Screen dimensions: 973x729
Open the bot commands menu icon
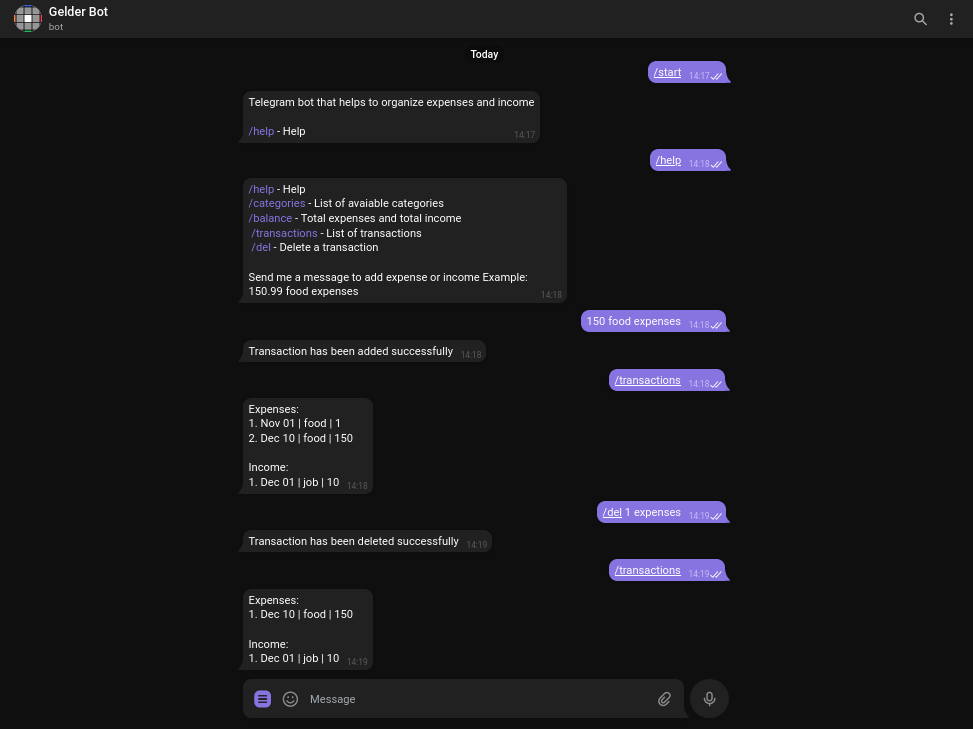tap(262, 699)
